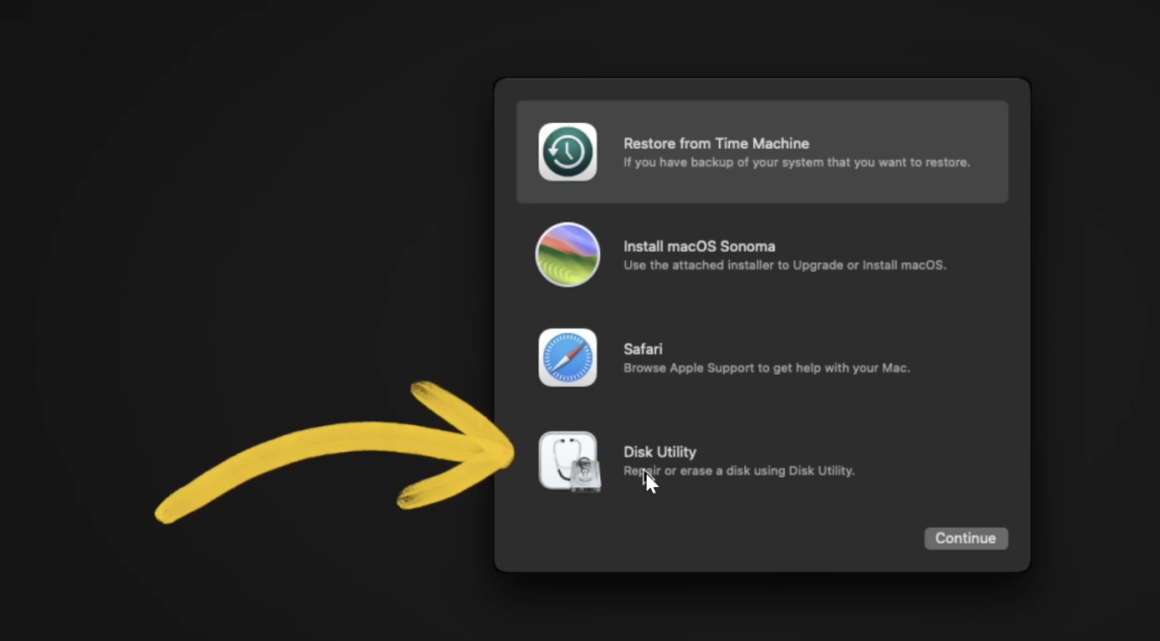Select the 'Install macOS Sonoma' title
The width and height of the screenshot is (1160, 641).
click(699, 246)
